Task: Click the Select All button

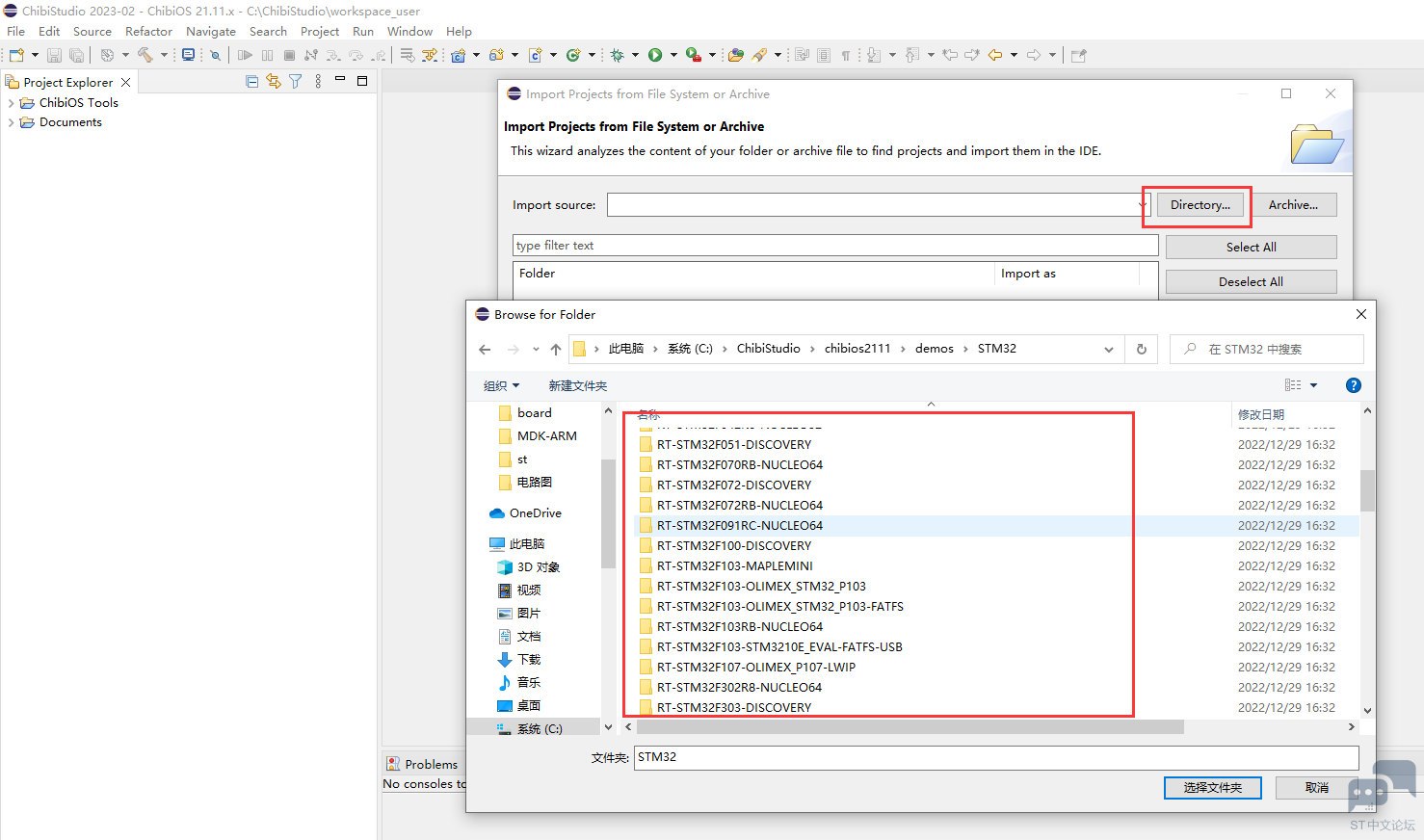Action: point(1251,248)
